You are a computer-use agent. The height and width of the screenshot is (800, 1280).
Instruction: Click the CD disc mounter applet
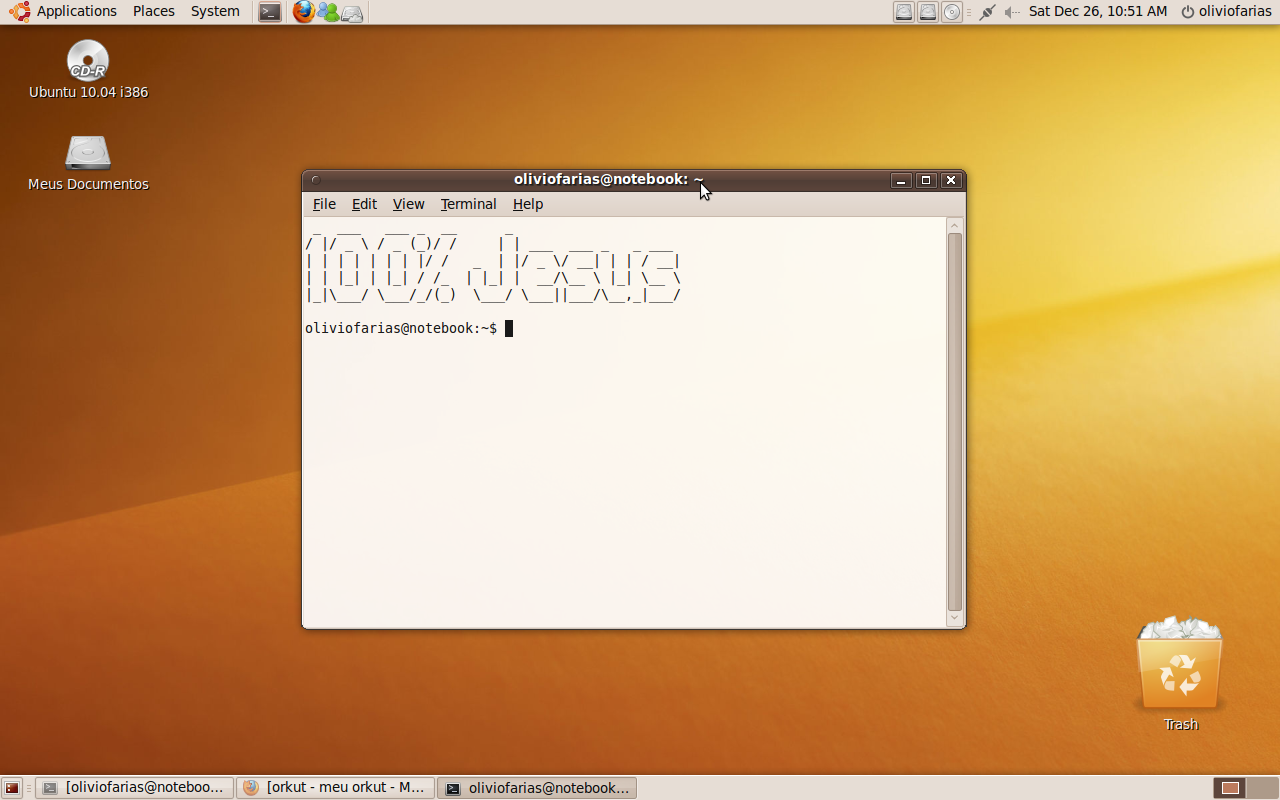(x=952, y=12)
